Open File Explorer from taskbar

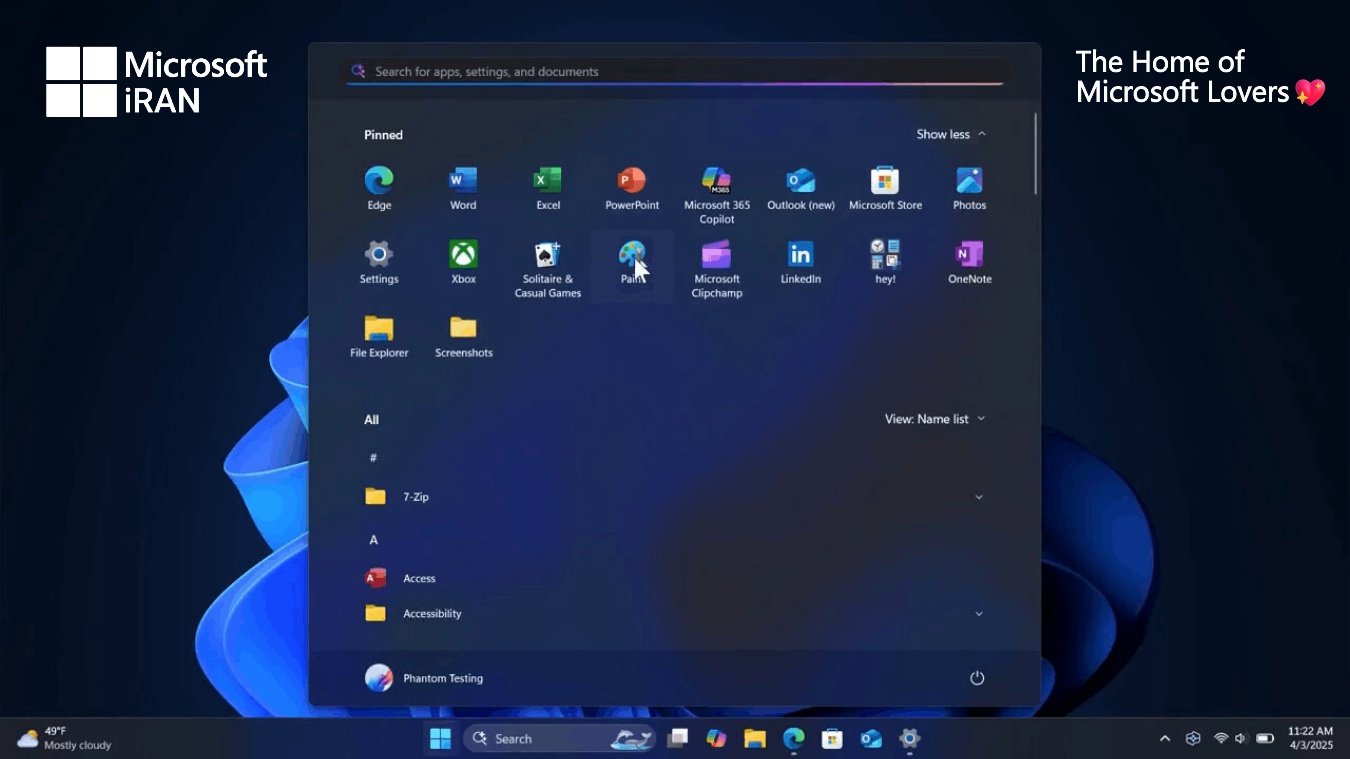(755, 739)
